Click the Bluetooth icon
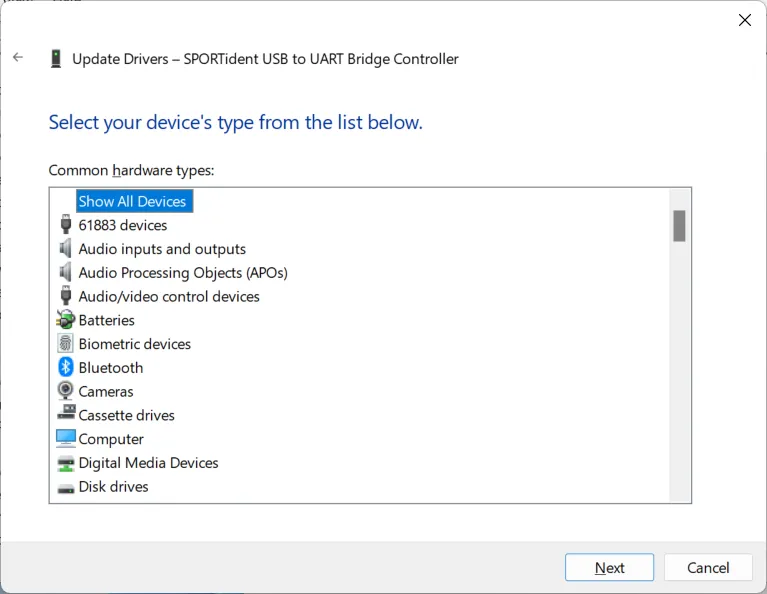Image resolution: width=767 pixels, height=594 pixels. coord(66,368)
